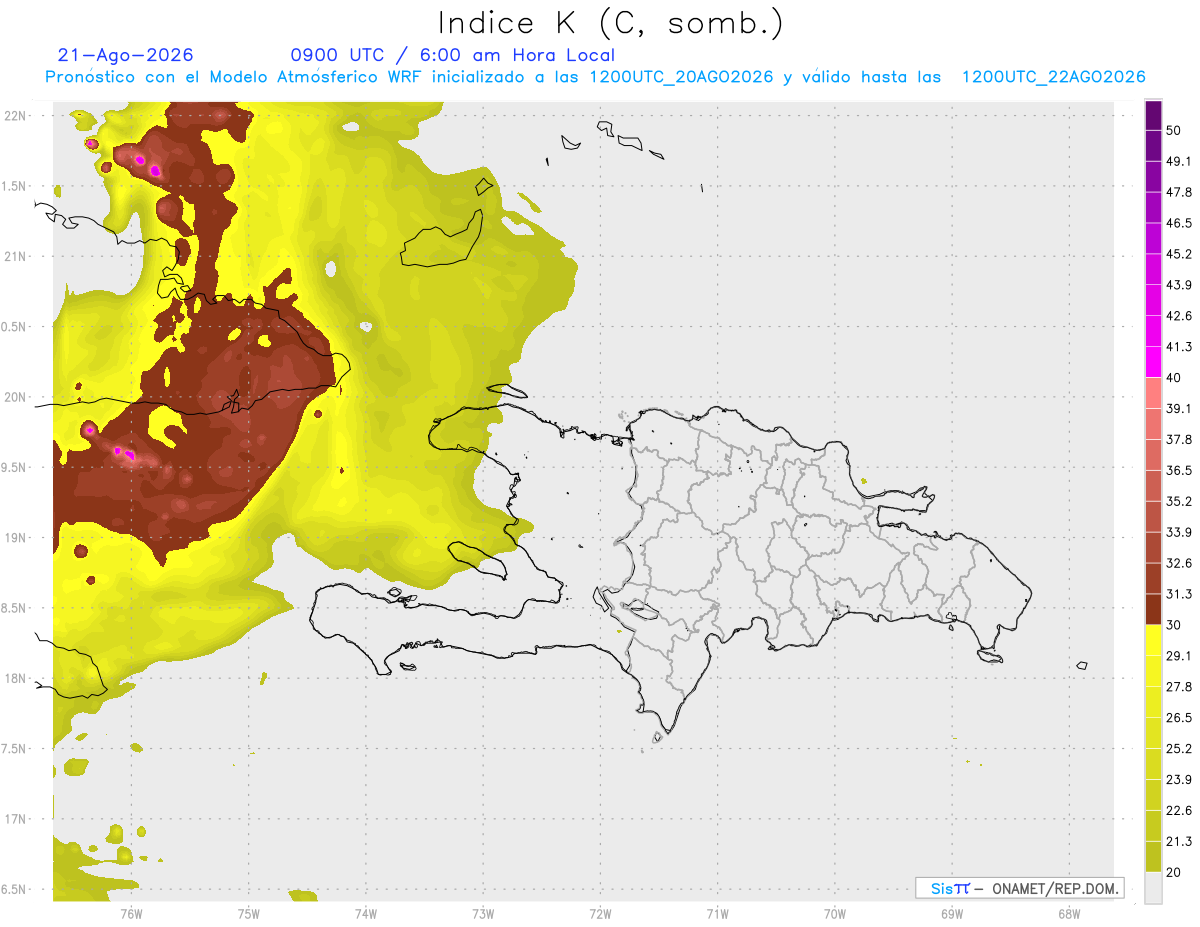This screenshot has width=1200, height=927.
Task: Click the legend value "41.3"
Action: pos(1179,347)
